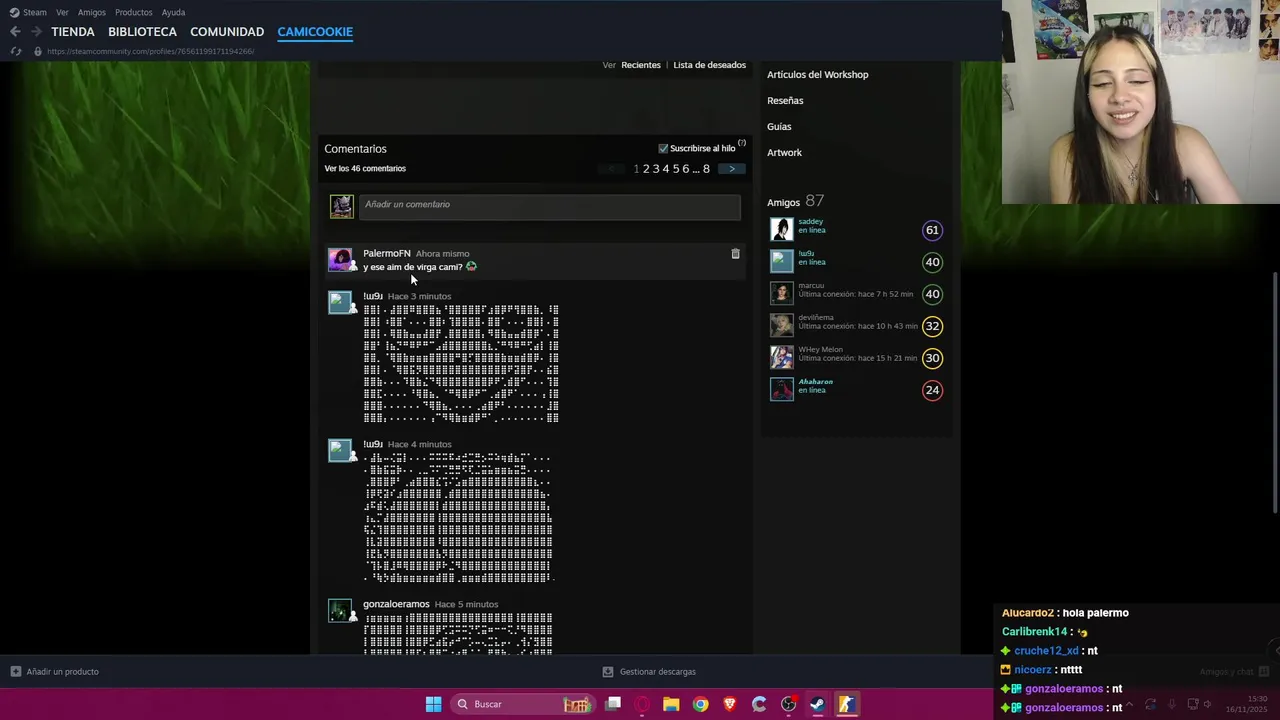This screenshot has height=720, width=1280.
Task: Open Ahaharon's avatar in friends list
Action: tap(781, 390)
